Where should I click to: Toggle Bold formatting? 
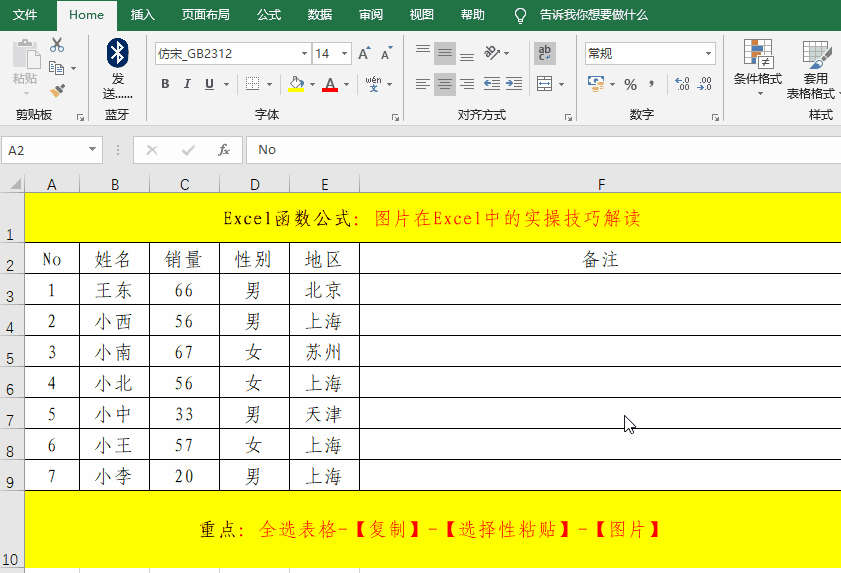(165, 84)
